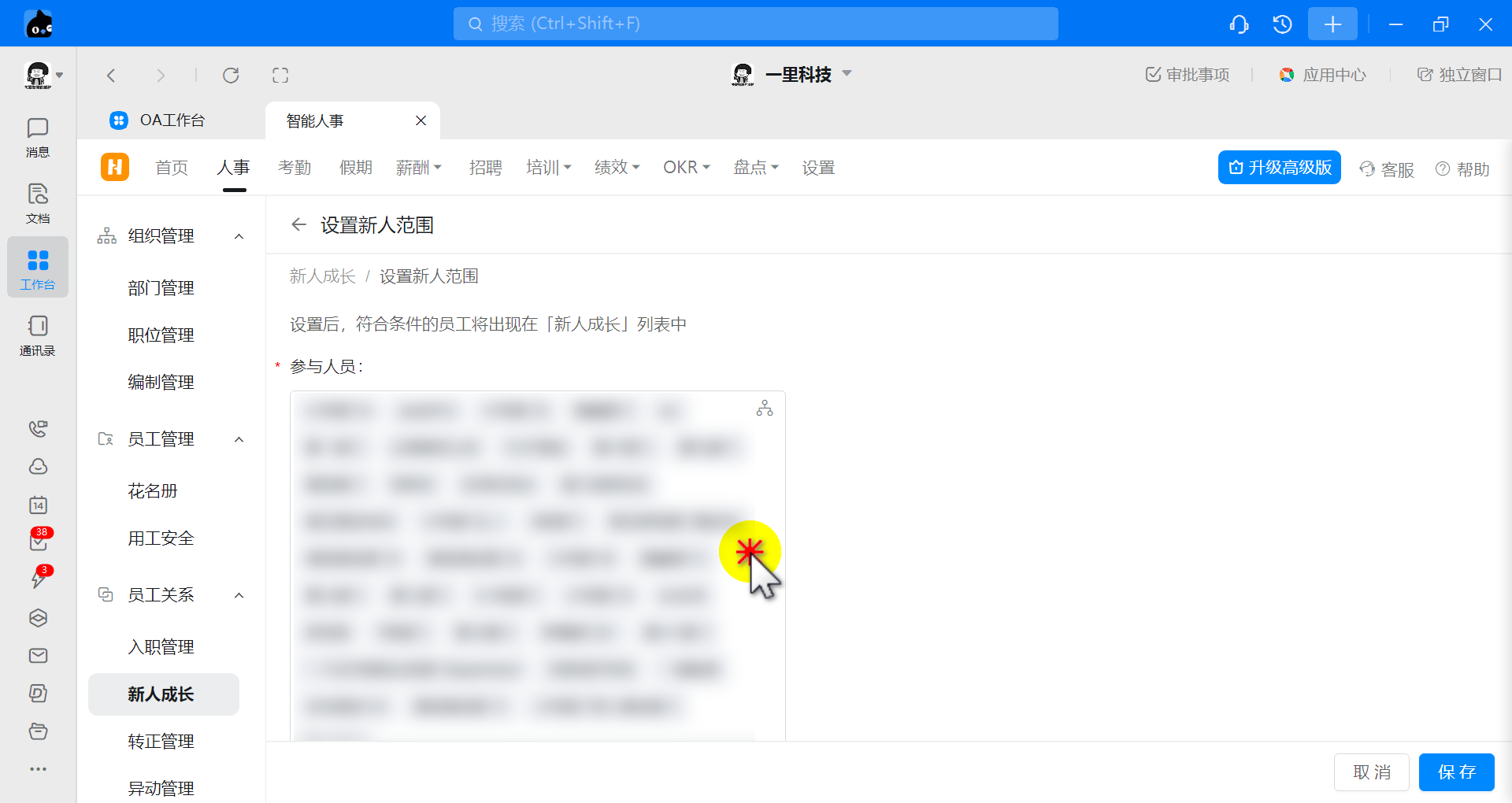This screenshot has height=803, width=1512.
Task: Collapse the 组织管理 section
Action: click(x=239, y=236)
